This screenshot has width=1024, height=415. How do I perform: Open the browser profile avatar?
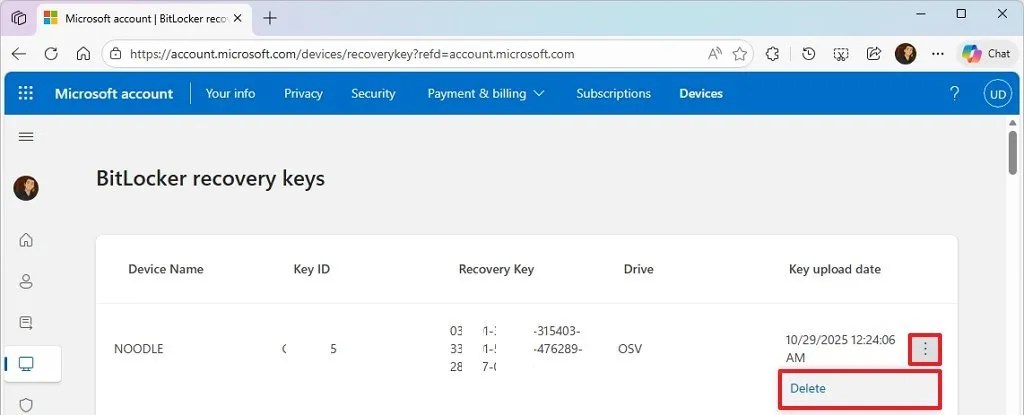(x=905, y=54)
